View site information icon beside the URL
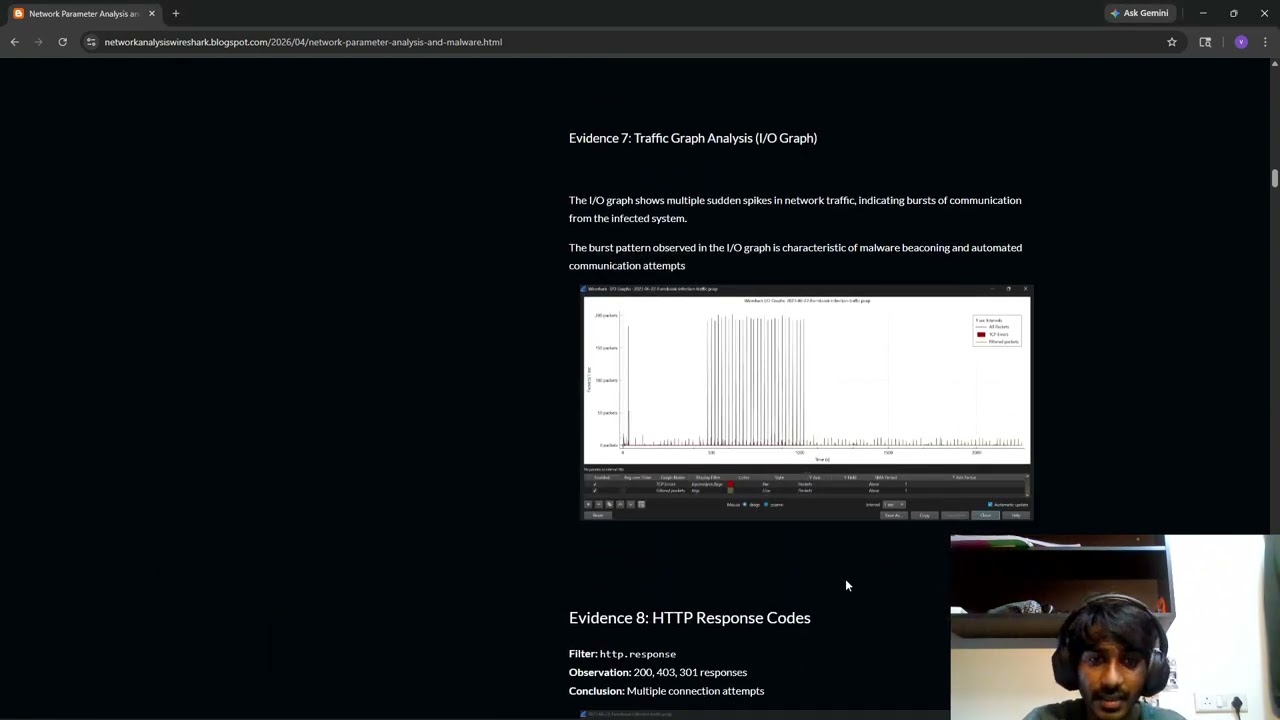 91,42
